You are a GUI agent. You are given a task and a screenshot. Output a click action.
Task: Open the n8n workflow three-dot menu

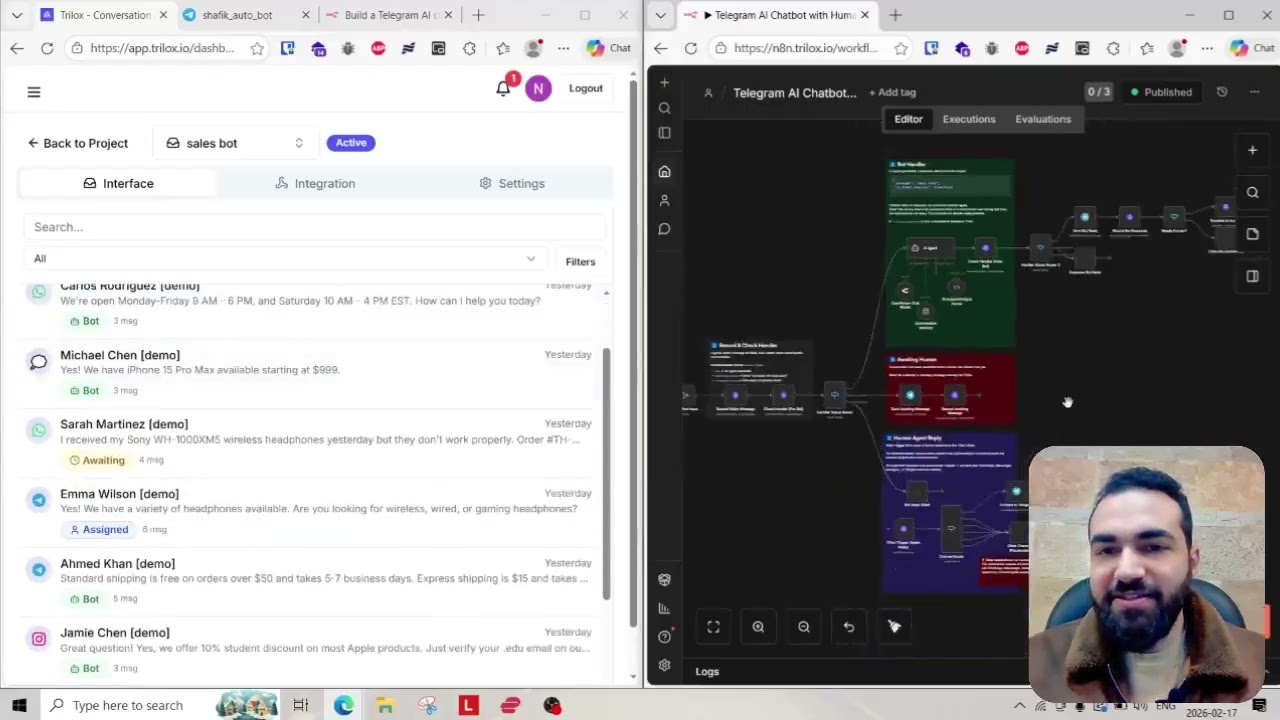1254,92
